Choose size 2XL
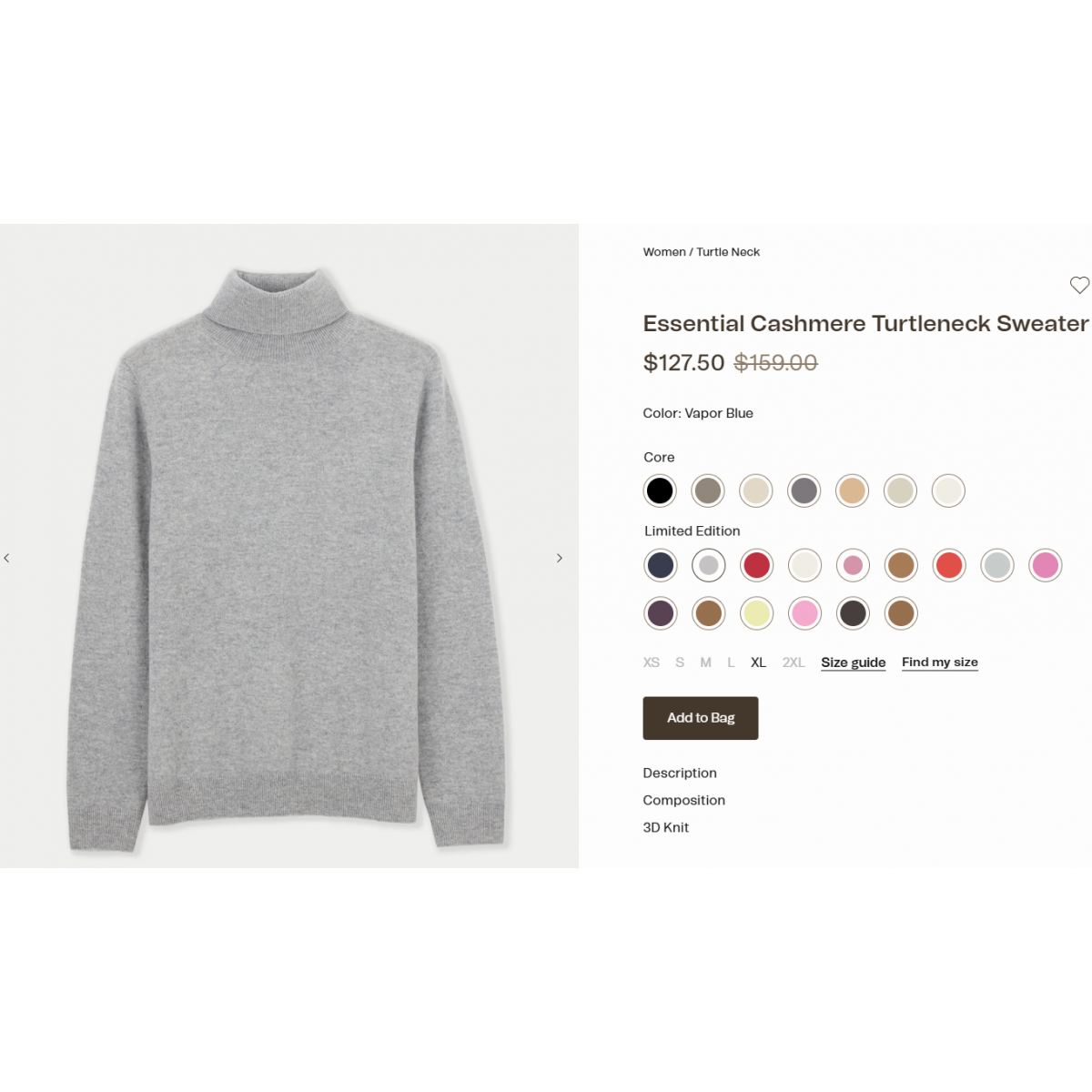This screenshot has height=1092, width=1092. click(794, 662)
